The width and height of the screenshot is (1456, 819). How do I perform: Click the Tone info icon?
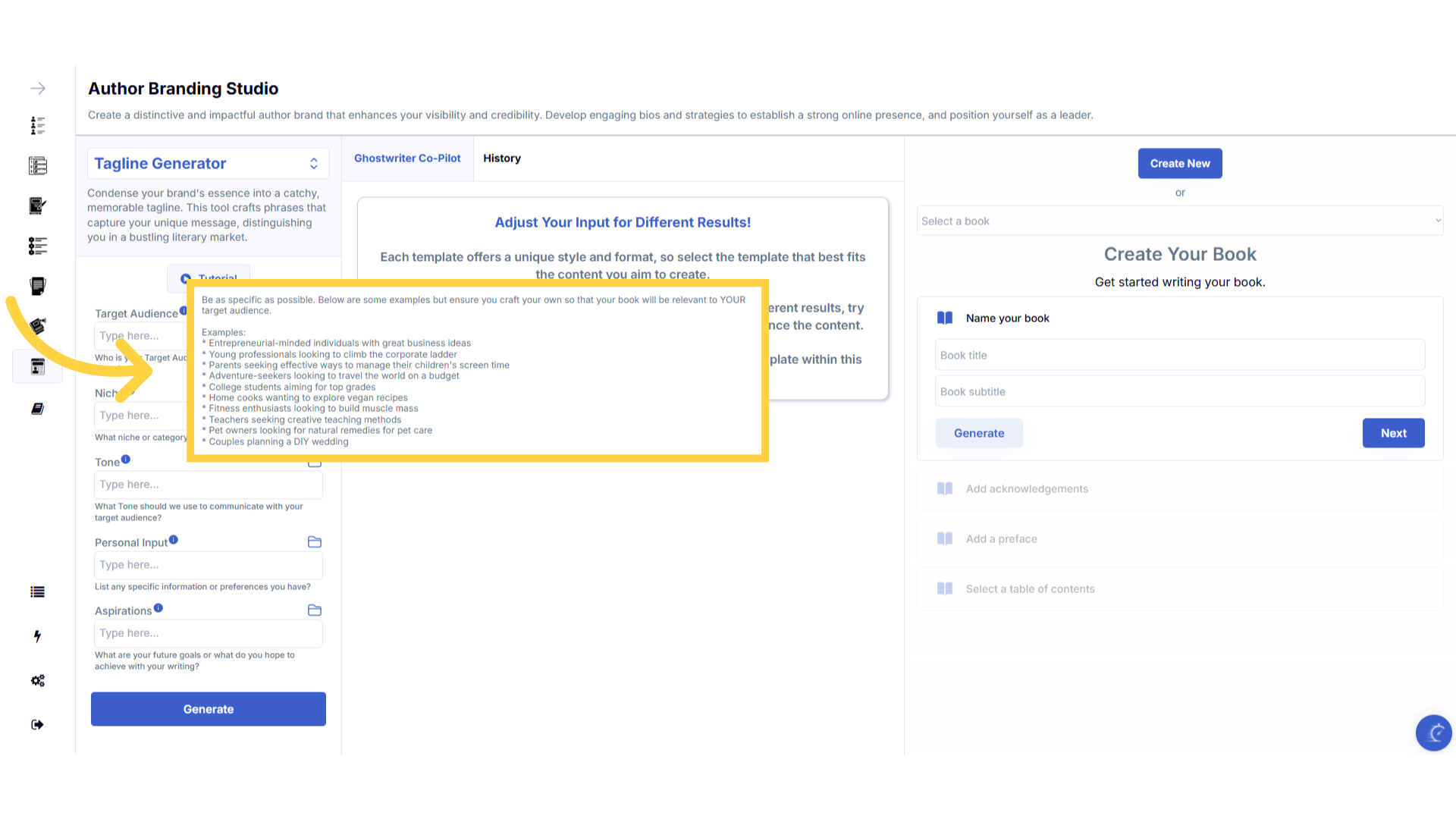tap(126, 459)
